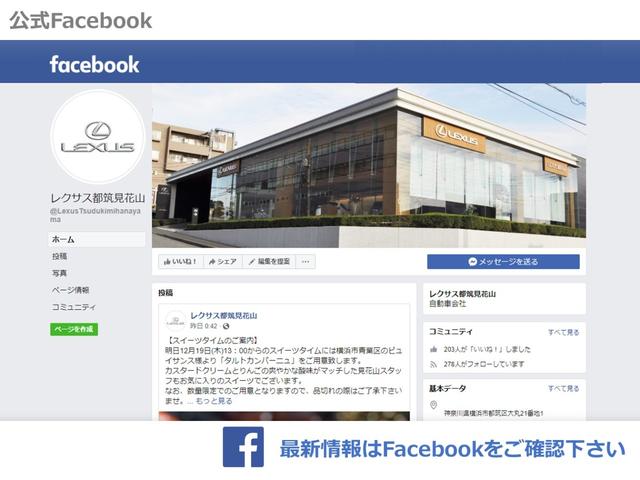Screen dimensions: 640x480
Task: Select the ホーム tab in sidebar
Action: click(x=97, y=240)
